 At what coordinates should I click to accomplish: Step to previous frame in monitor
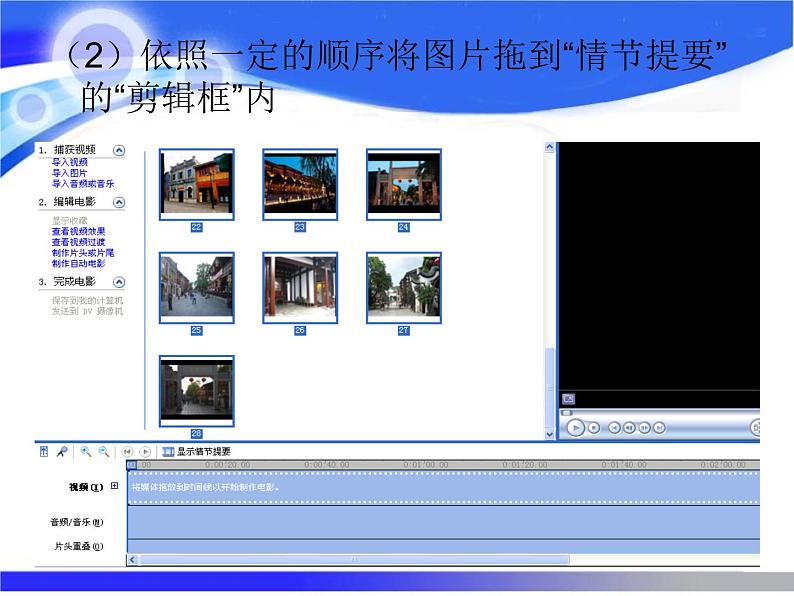629,428
